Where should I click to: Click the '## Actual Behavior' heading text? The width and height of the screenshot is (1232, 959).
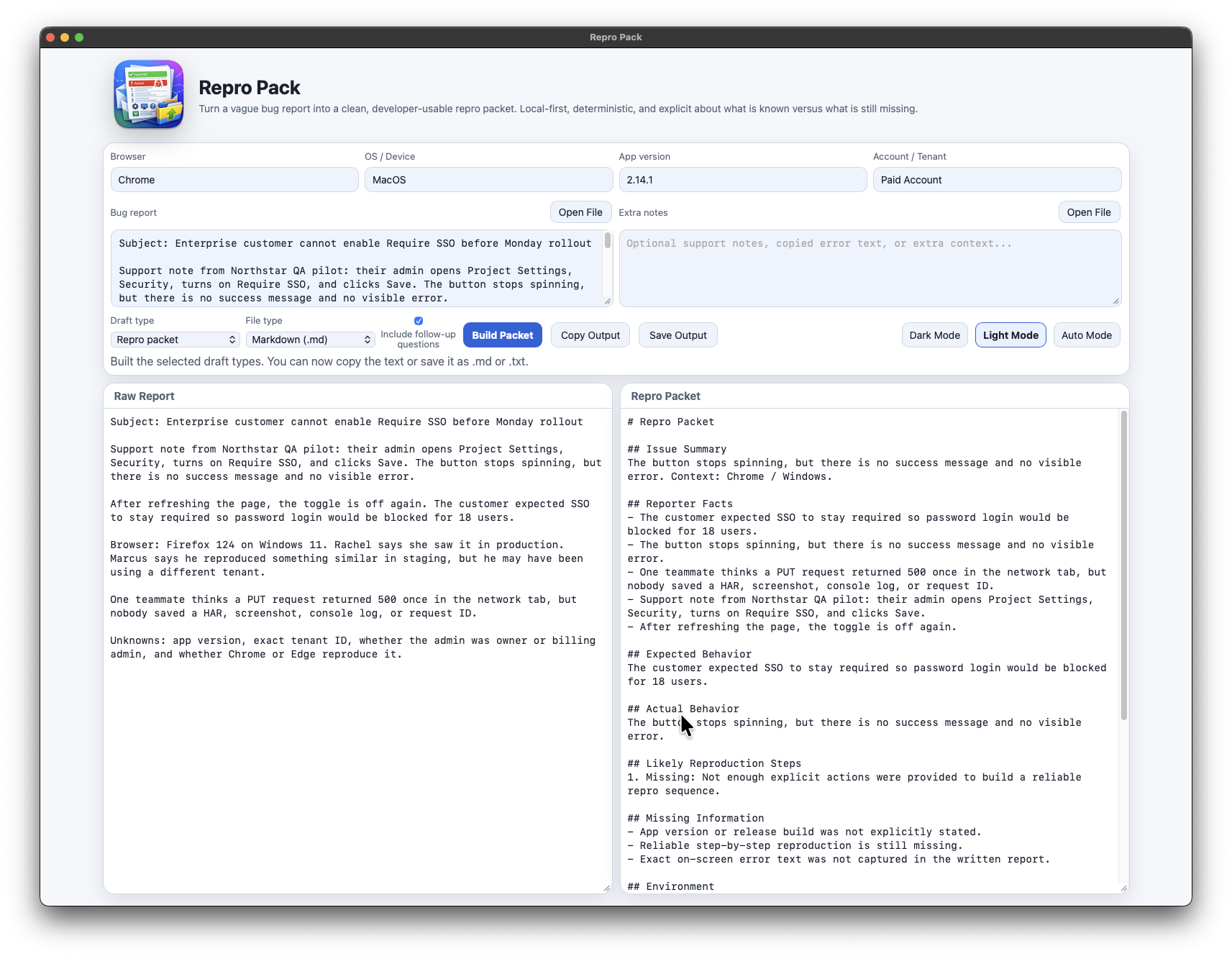point(683,709)
